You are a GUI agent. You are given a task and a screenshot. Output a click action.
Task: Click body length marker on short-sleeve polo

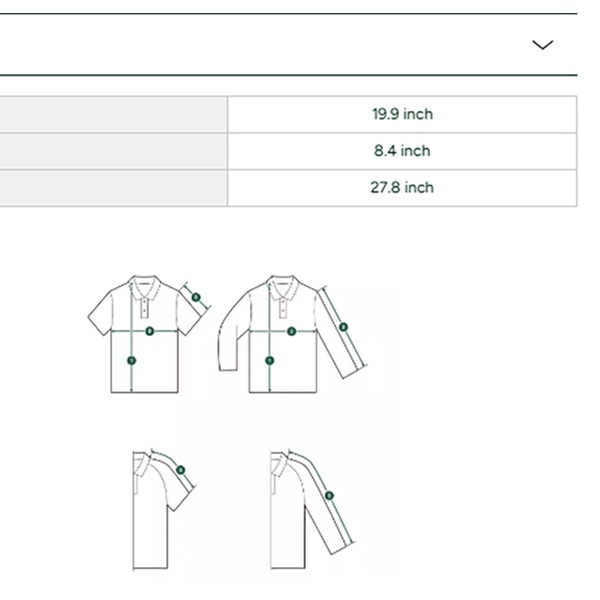click(x=131, y=360)
